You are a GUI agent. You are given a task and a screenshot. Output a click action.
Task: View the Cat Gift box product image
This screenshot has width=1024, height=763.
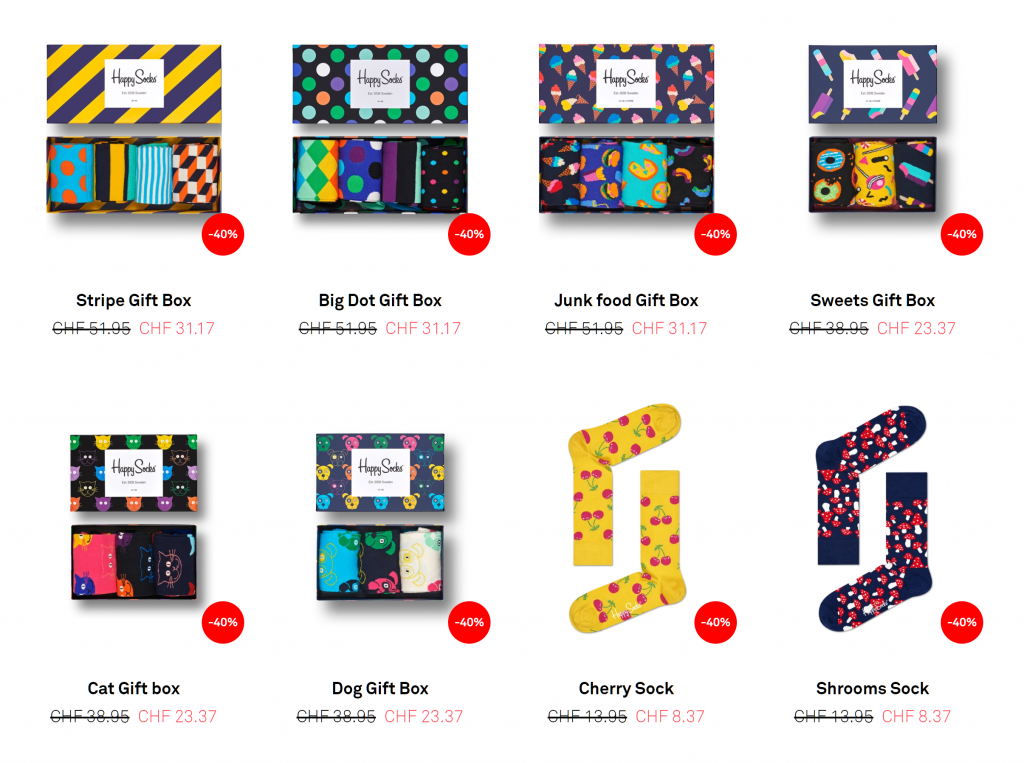[x=134, y=517]
